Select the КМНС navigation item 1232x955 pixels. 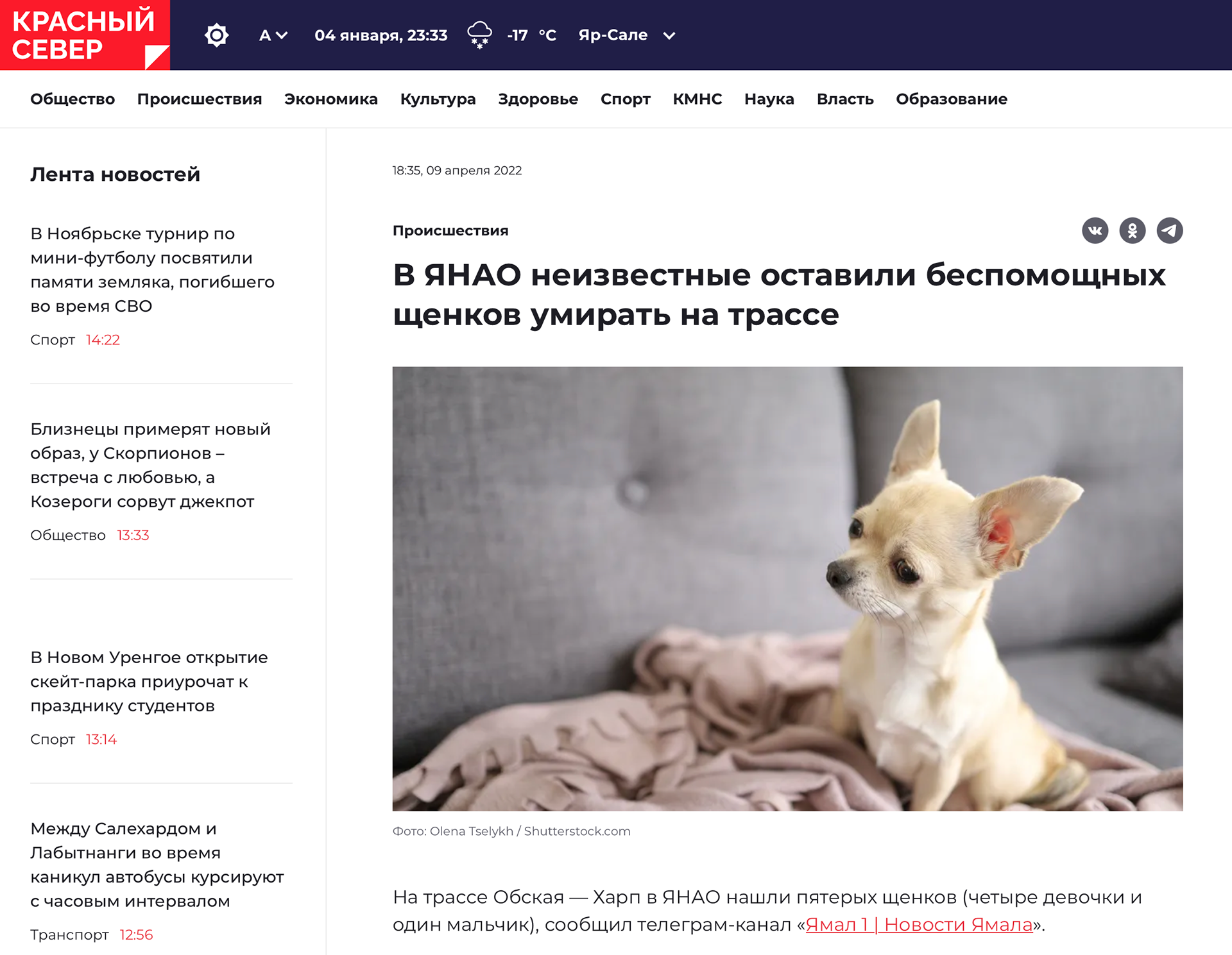[x=697, y=99]
